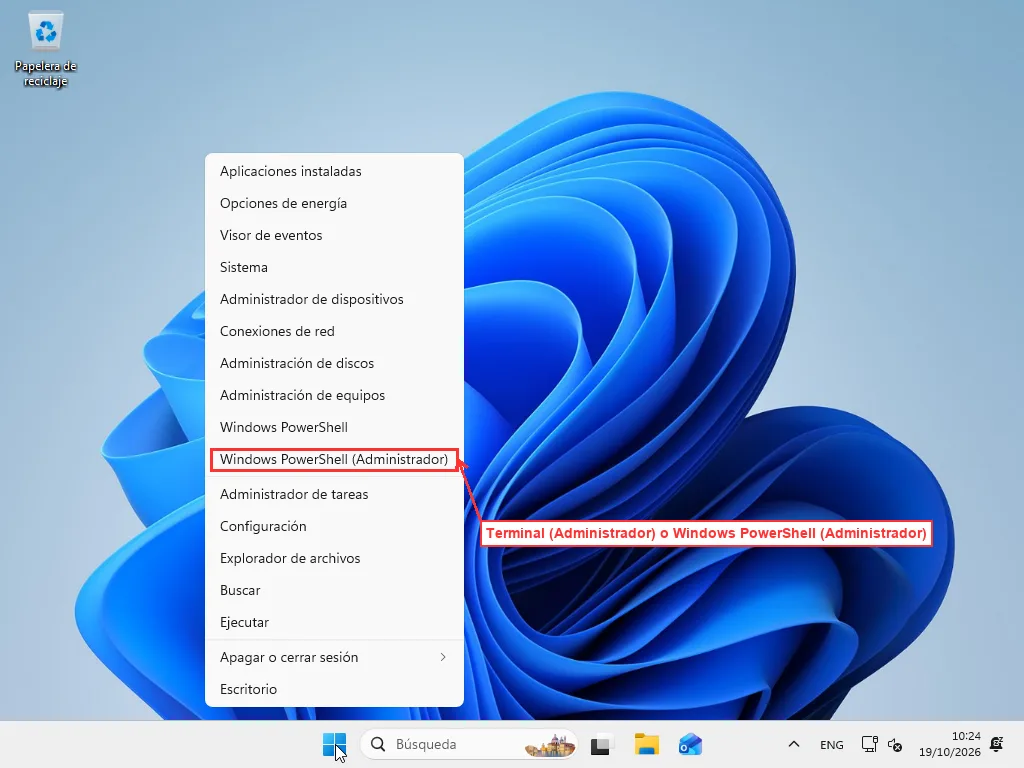Open Administrador de tareas
The width and height of the screenshot is (1024, 768).
coord(334,494)
